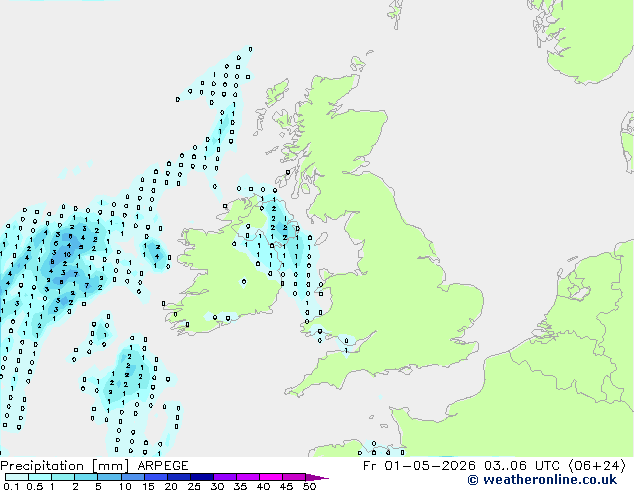634x490 pixels.
Task: Select the 35–40 mm legend swatch
Action: pyautogui.click(x=247, y=477)
